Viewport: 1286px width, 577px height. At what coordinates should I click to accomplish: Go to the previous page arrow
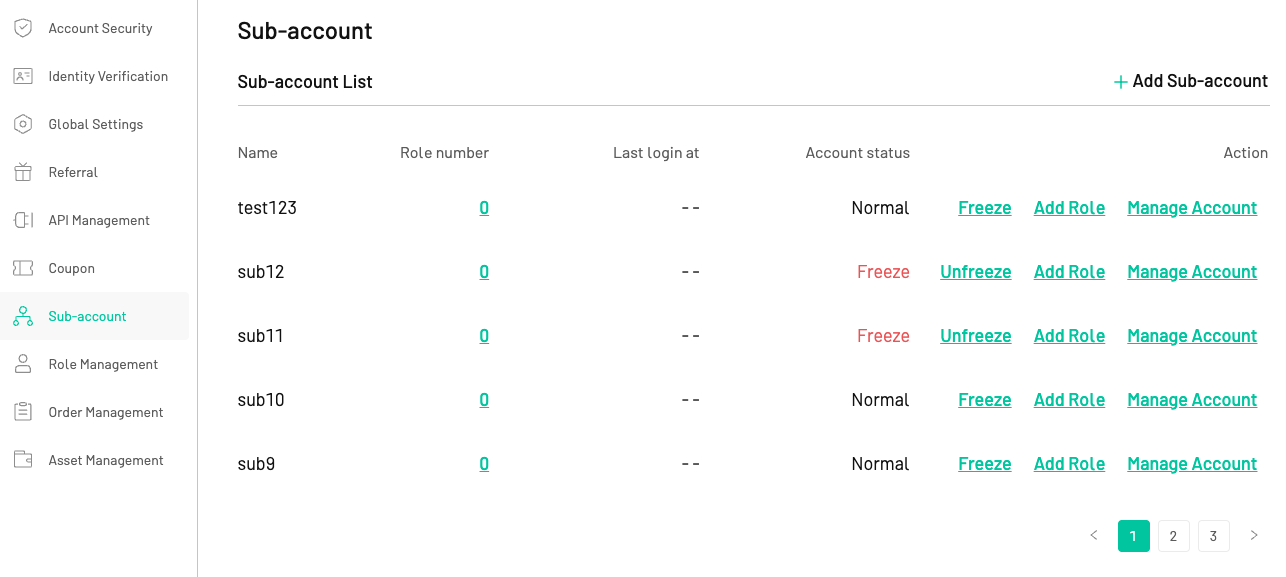(1094, 536)
